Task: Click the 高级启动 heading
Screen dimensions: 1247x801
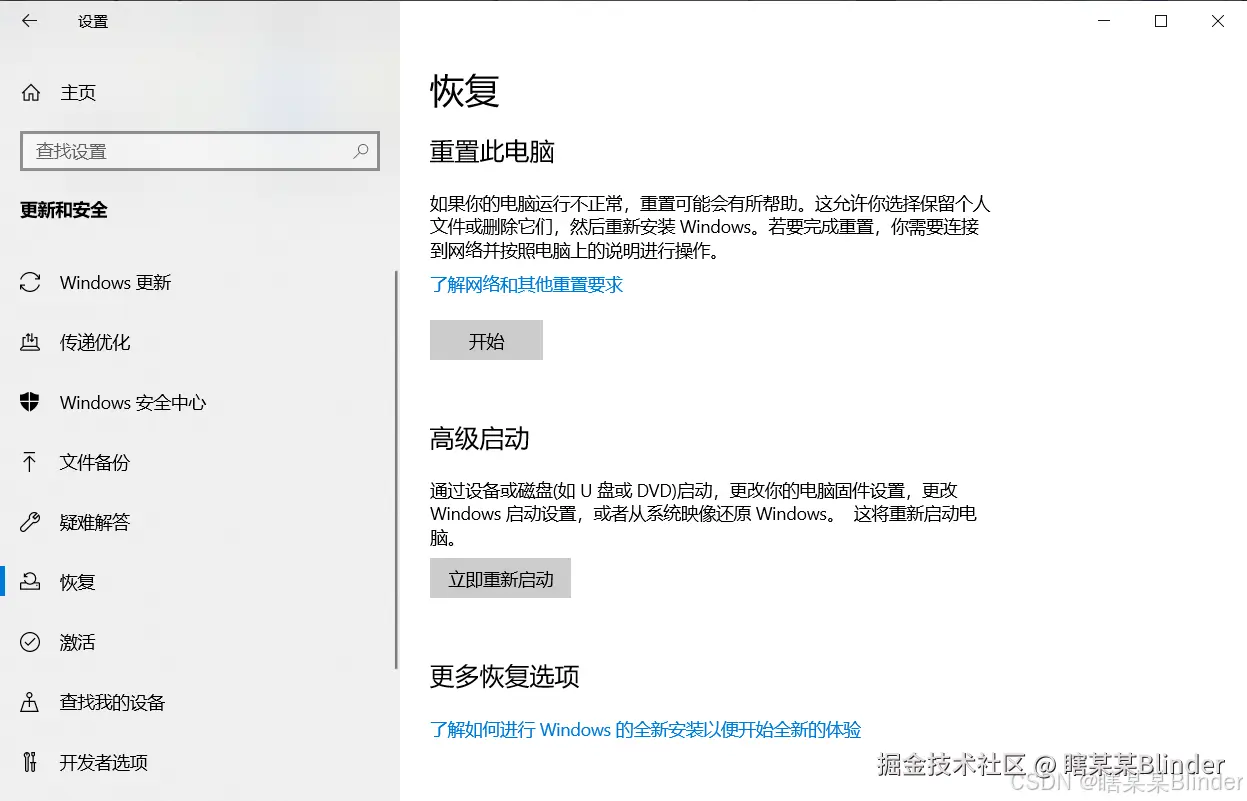Action: 480,439
